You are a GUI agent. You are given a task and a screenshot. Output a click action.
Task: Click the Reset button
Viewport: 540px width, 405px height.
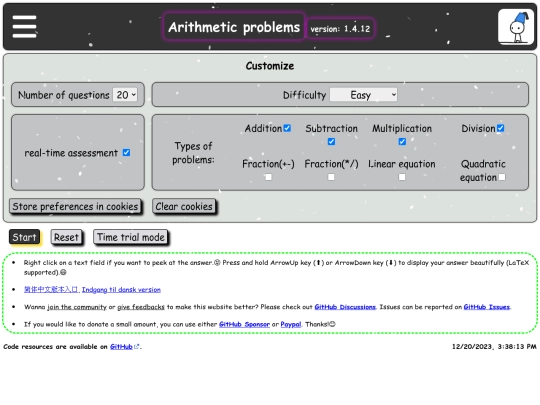pos(66,237)
